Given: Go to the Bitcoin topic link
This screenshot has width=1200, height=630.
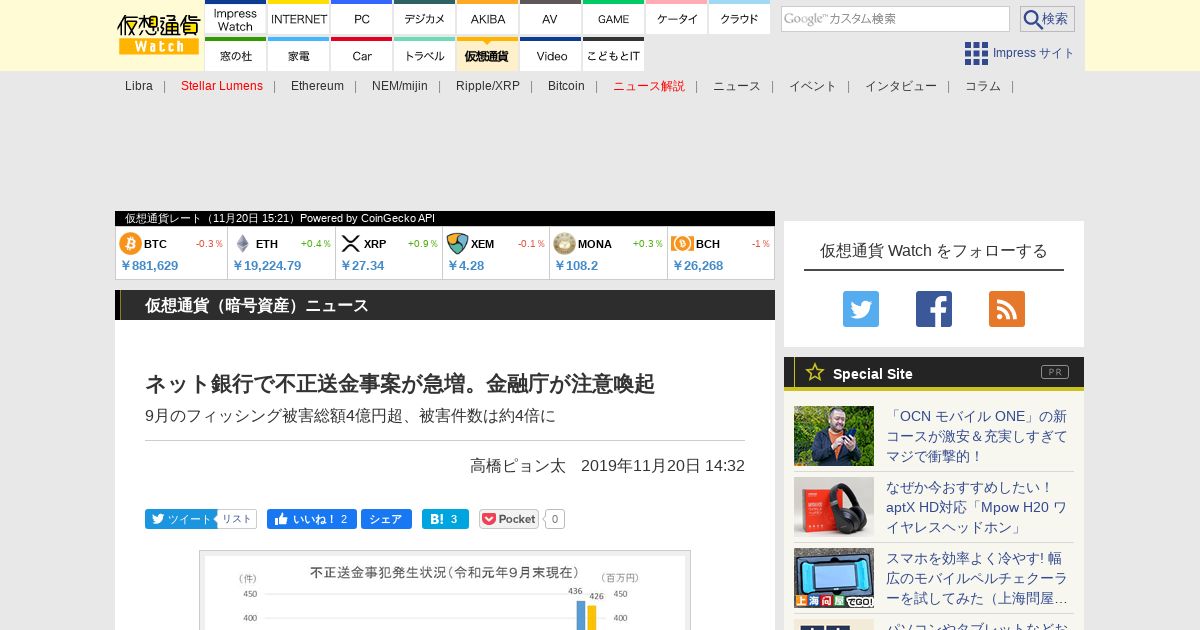Looking at the screenshot, I should click(x=566, y=86).
